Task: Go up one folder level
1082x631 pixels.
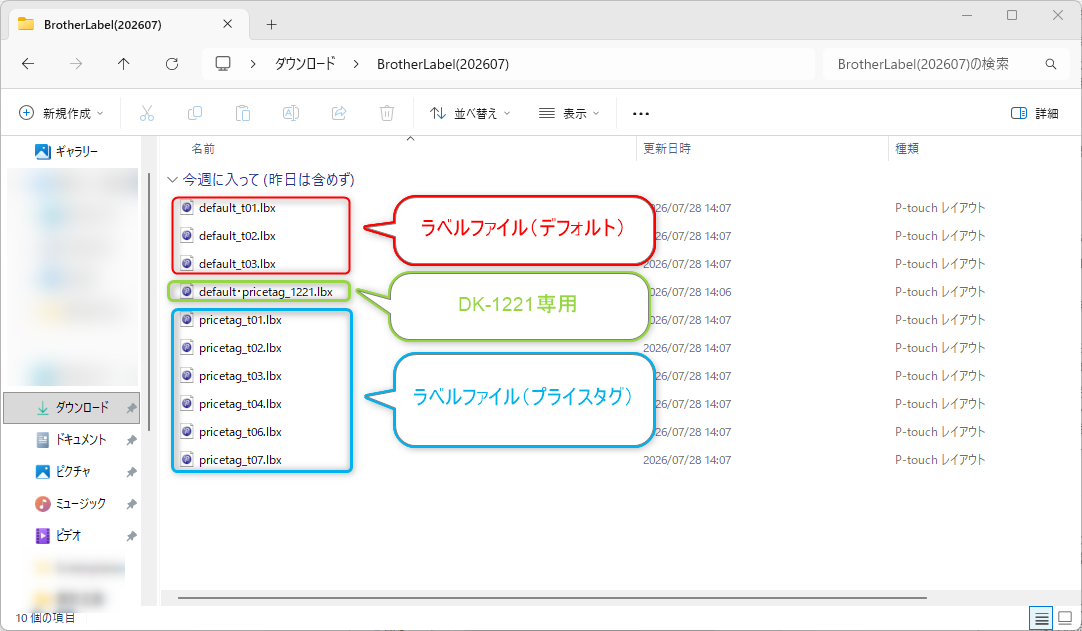Action: [x=124, y=64]
